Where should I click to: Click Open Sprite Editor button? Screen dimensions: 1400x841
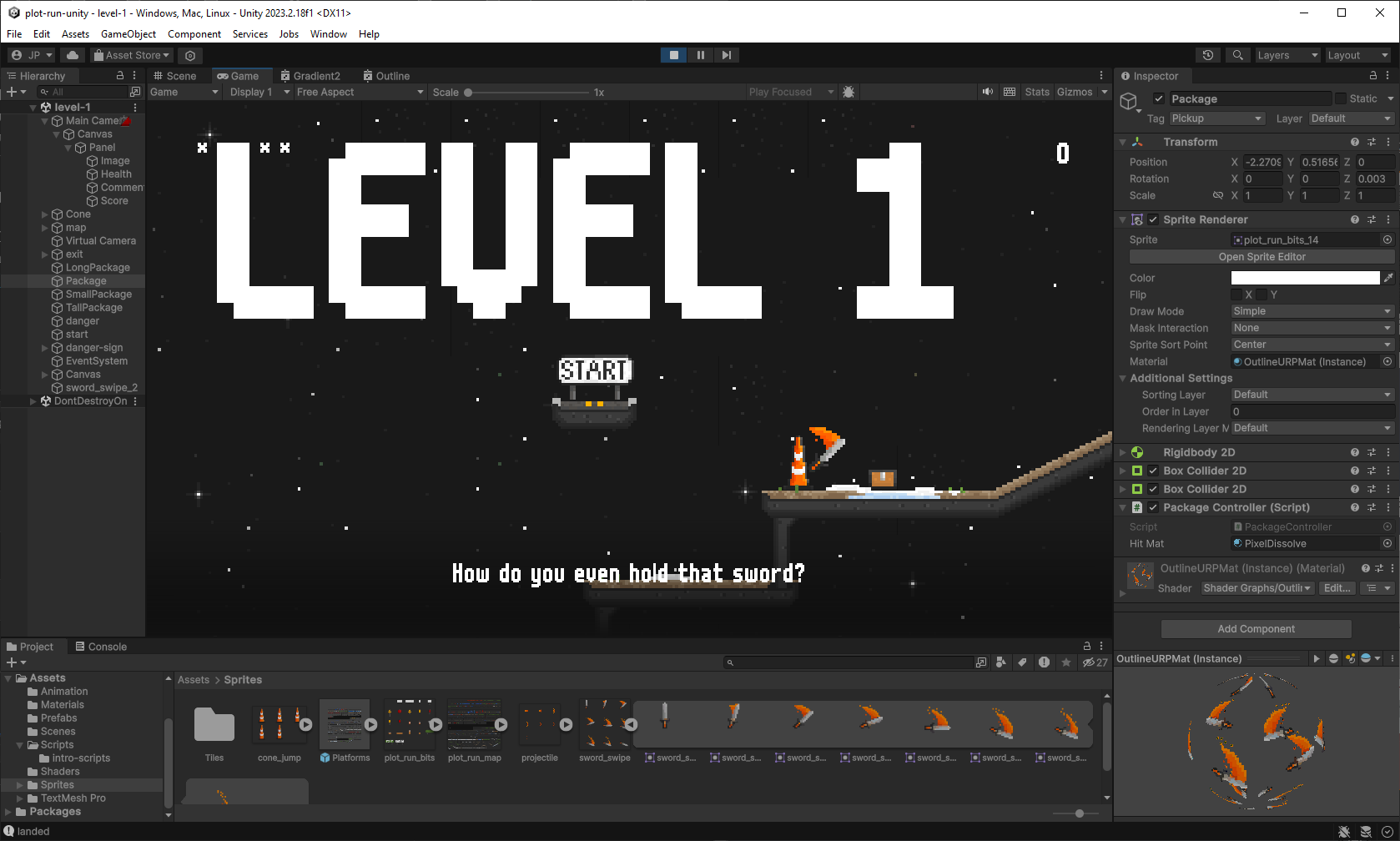coord(1262,257)
